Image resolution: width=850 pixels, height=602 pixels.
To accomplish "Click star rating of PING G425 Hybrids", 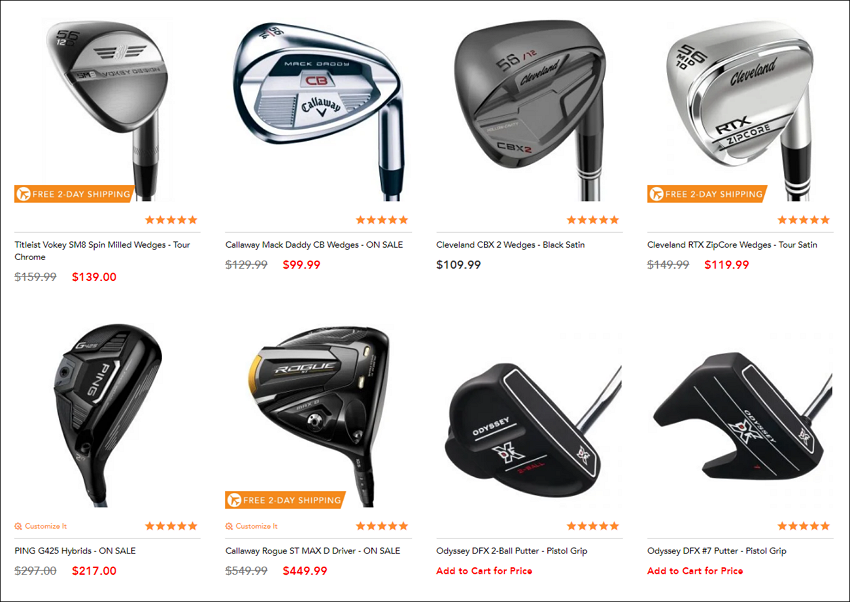I will 171,526.
